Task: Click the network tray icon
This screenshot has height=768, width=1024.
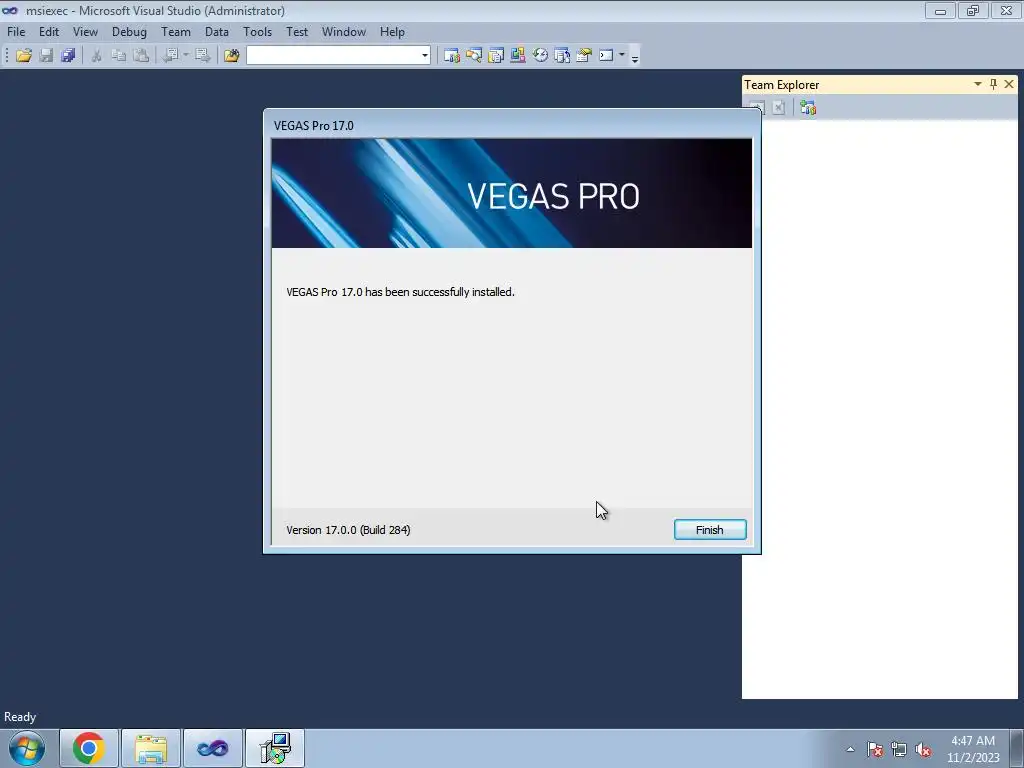Action: click(x=899, y=749)
